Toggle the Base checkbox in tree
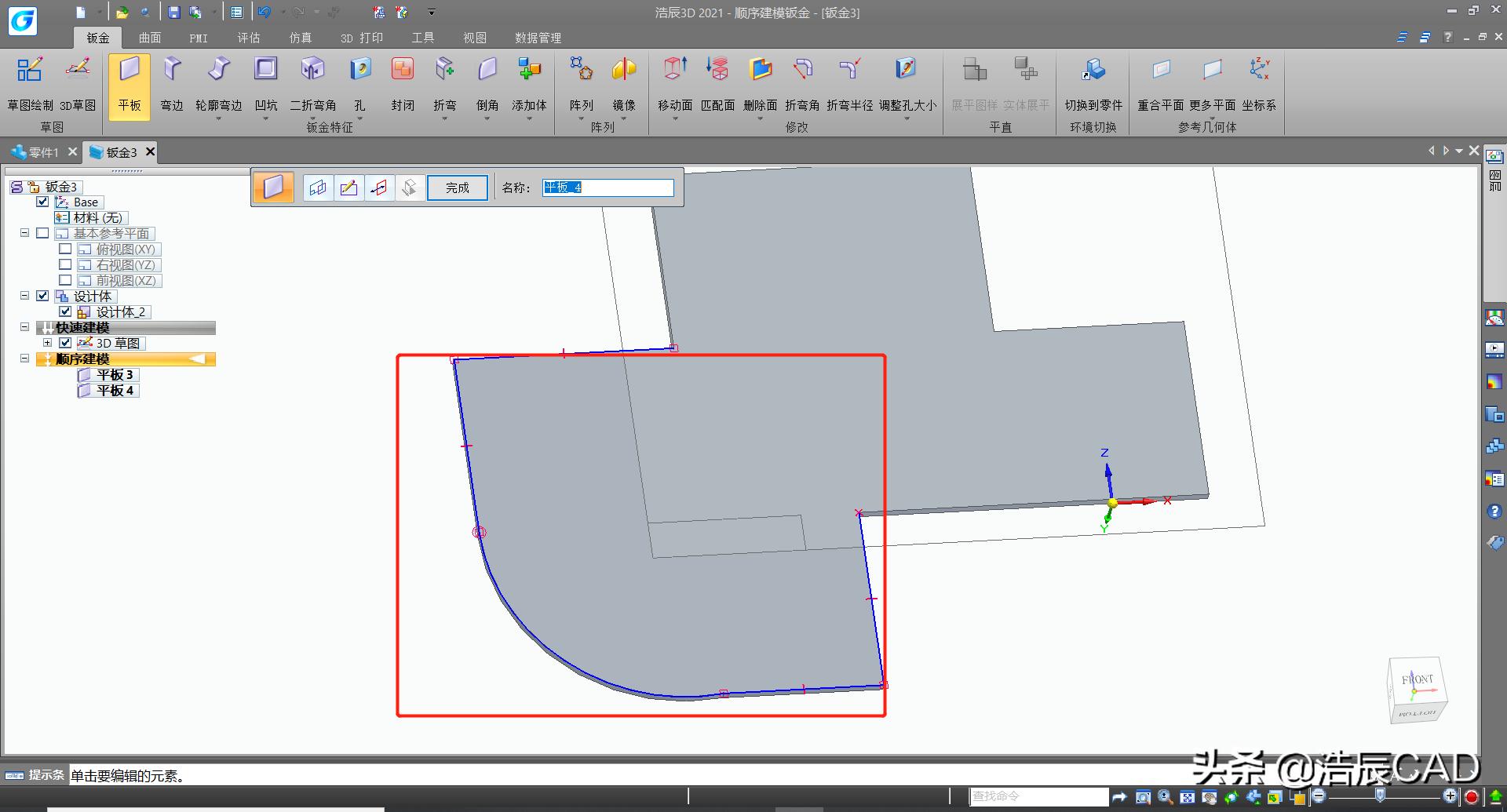The image size is (1507, 812). (43, 202)
